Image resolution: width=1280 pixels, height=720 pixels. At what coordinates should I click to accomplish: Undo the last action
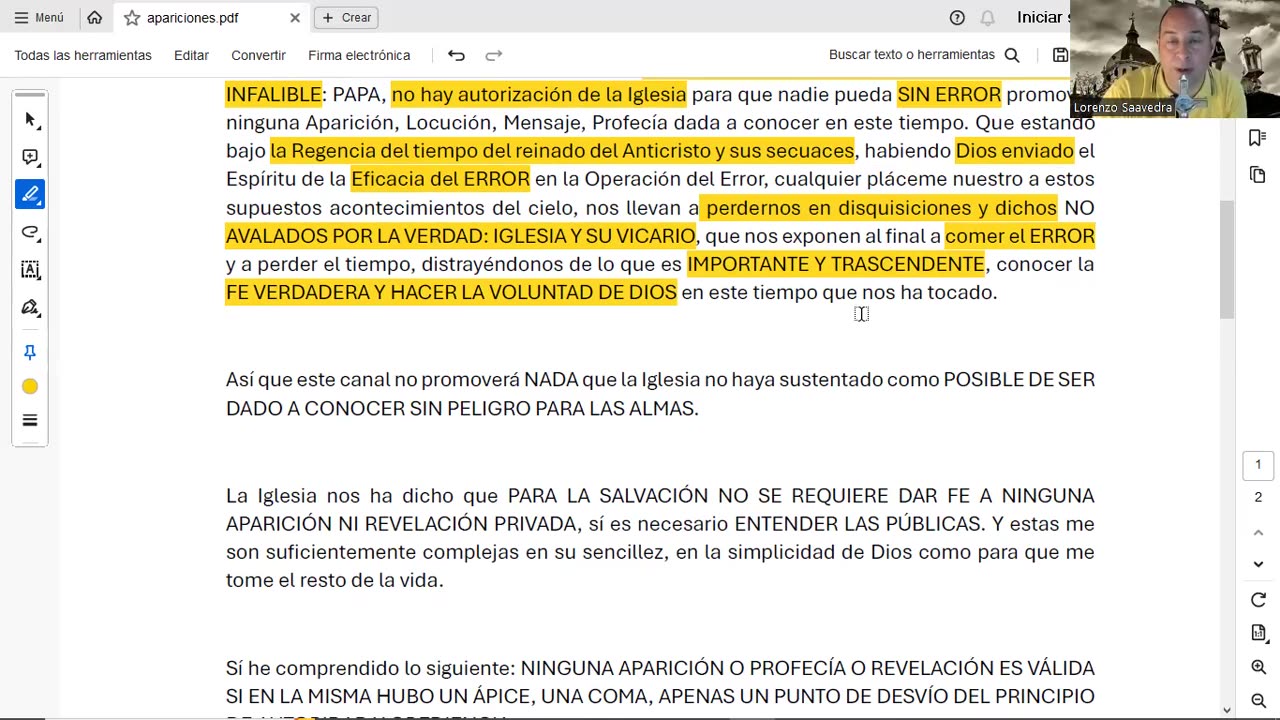pyautogui.click(x=456, y=55)
